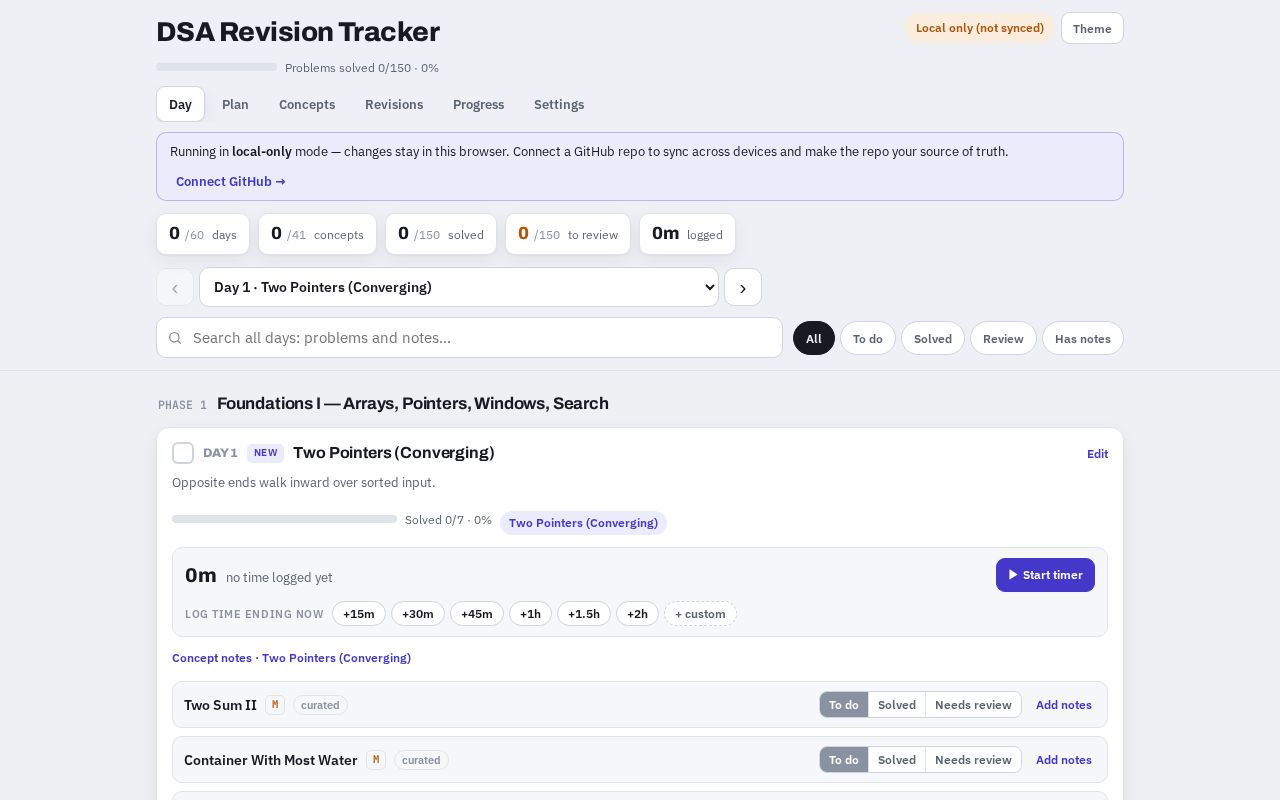Select the Day tab
Image resolution: width=1280 pixels, height=800 pixels.
(x=180, y=104)
